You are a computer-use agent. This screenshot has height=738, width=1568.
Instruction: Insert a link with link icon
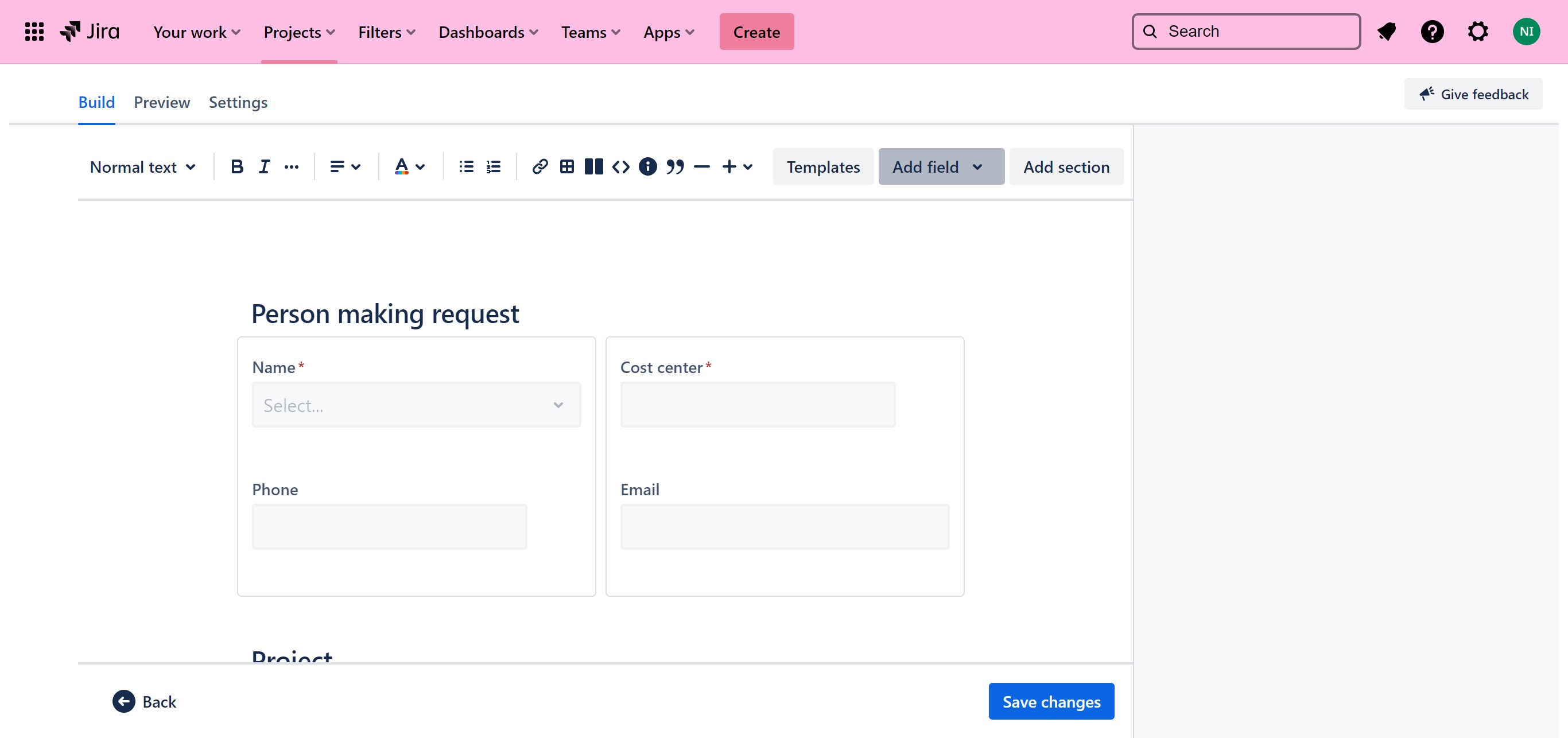(540, 166)
